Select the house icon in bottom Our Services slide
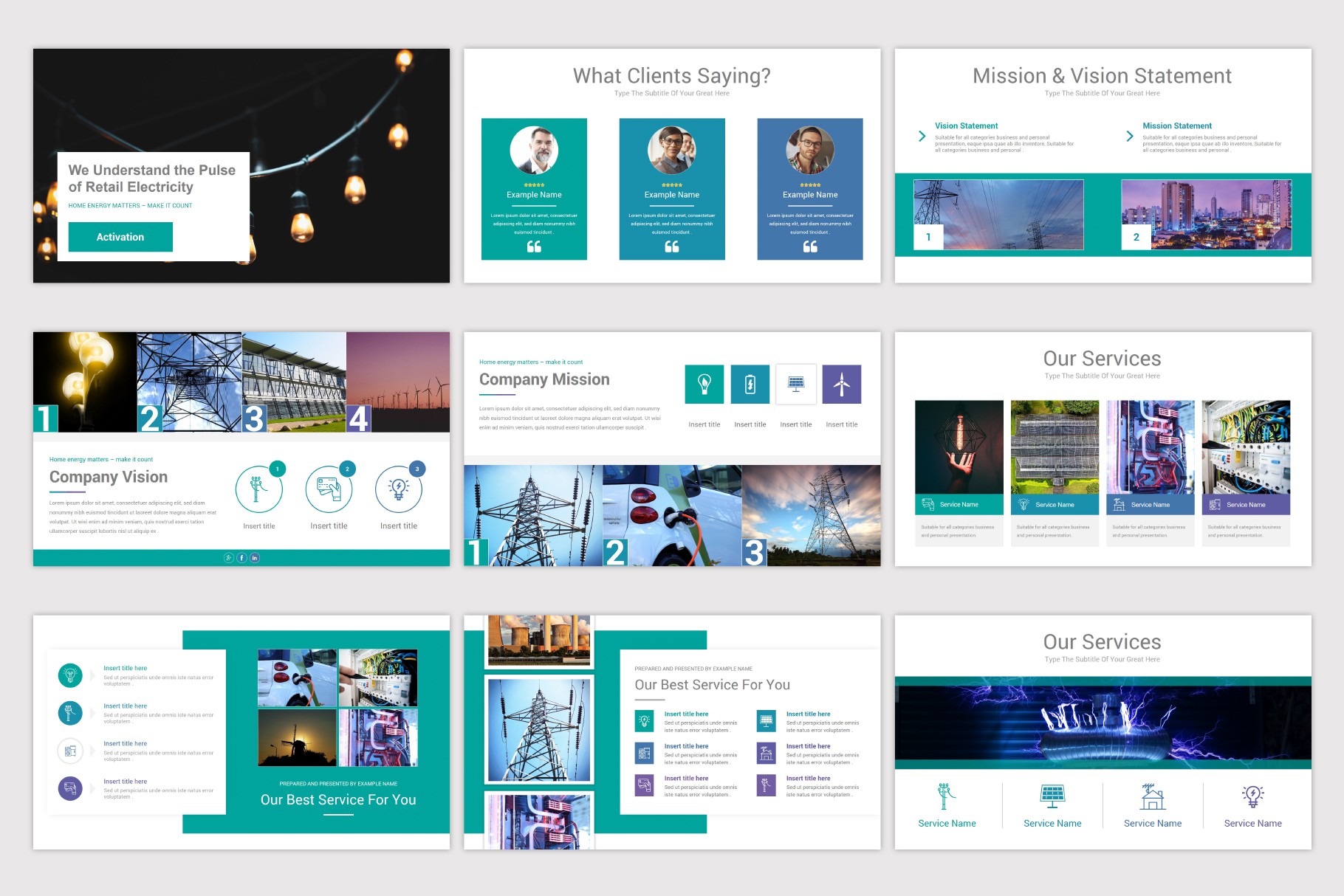1344x896 pixels. [1152, 796]
